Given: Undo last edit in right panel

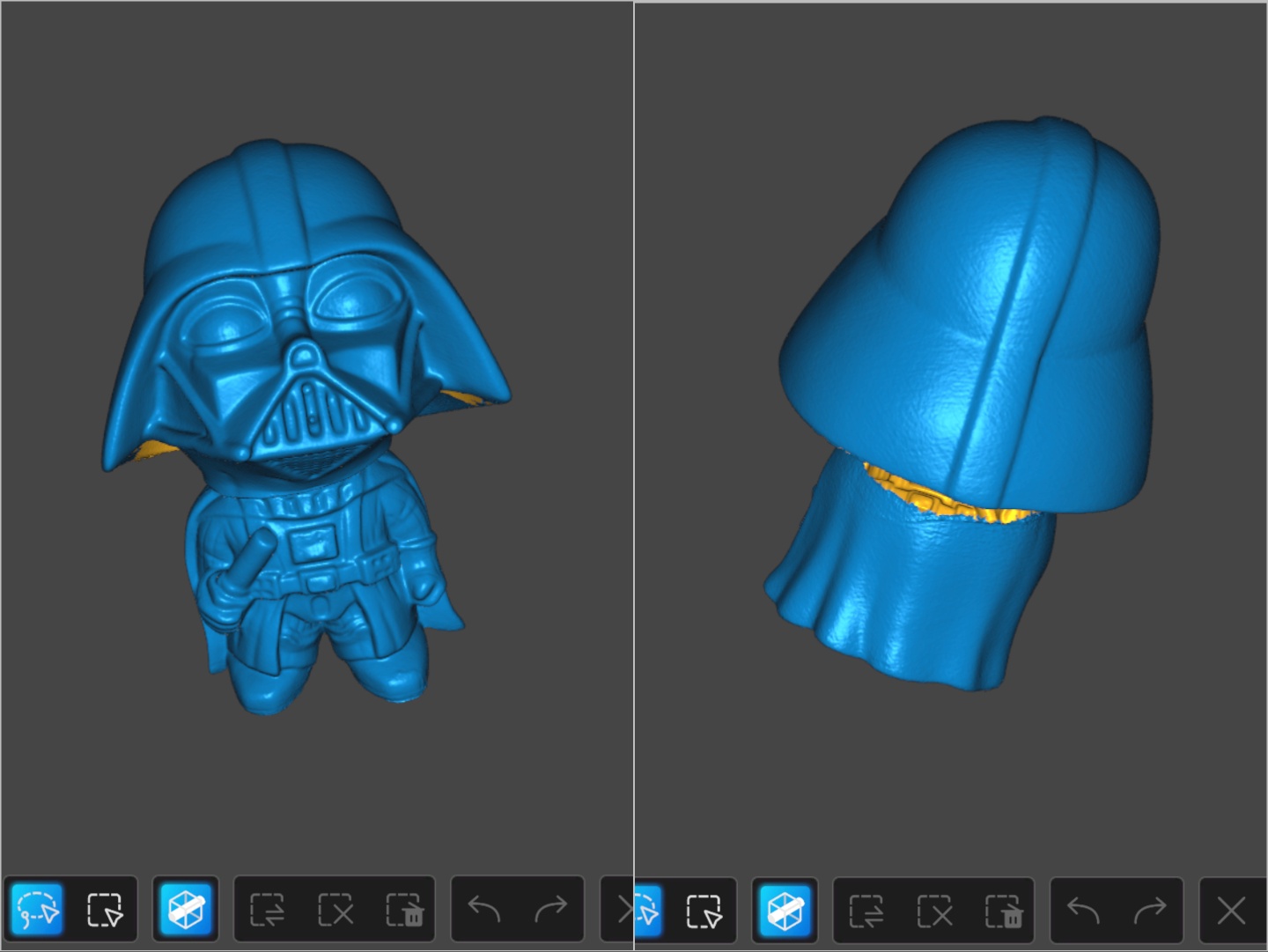Looking at the screenshot, I should [1082, 911].
